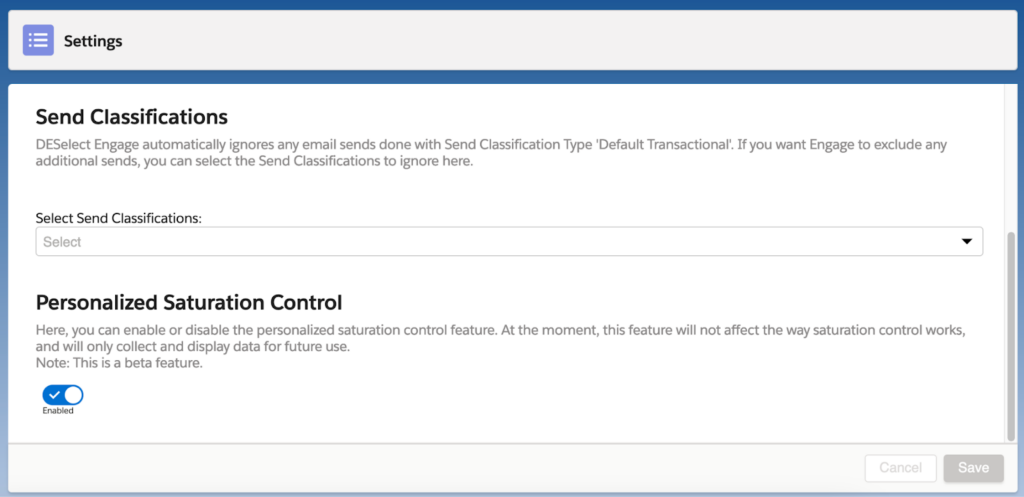Click the Select Send Classifications field label
Viewport: 1024px width, 497px height.
[x=119, y=218]
